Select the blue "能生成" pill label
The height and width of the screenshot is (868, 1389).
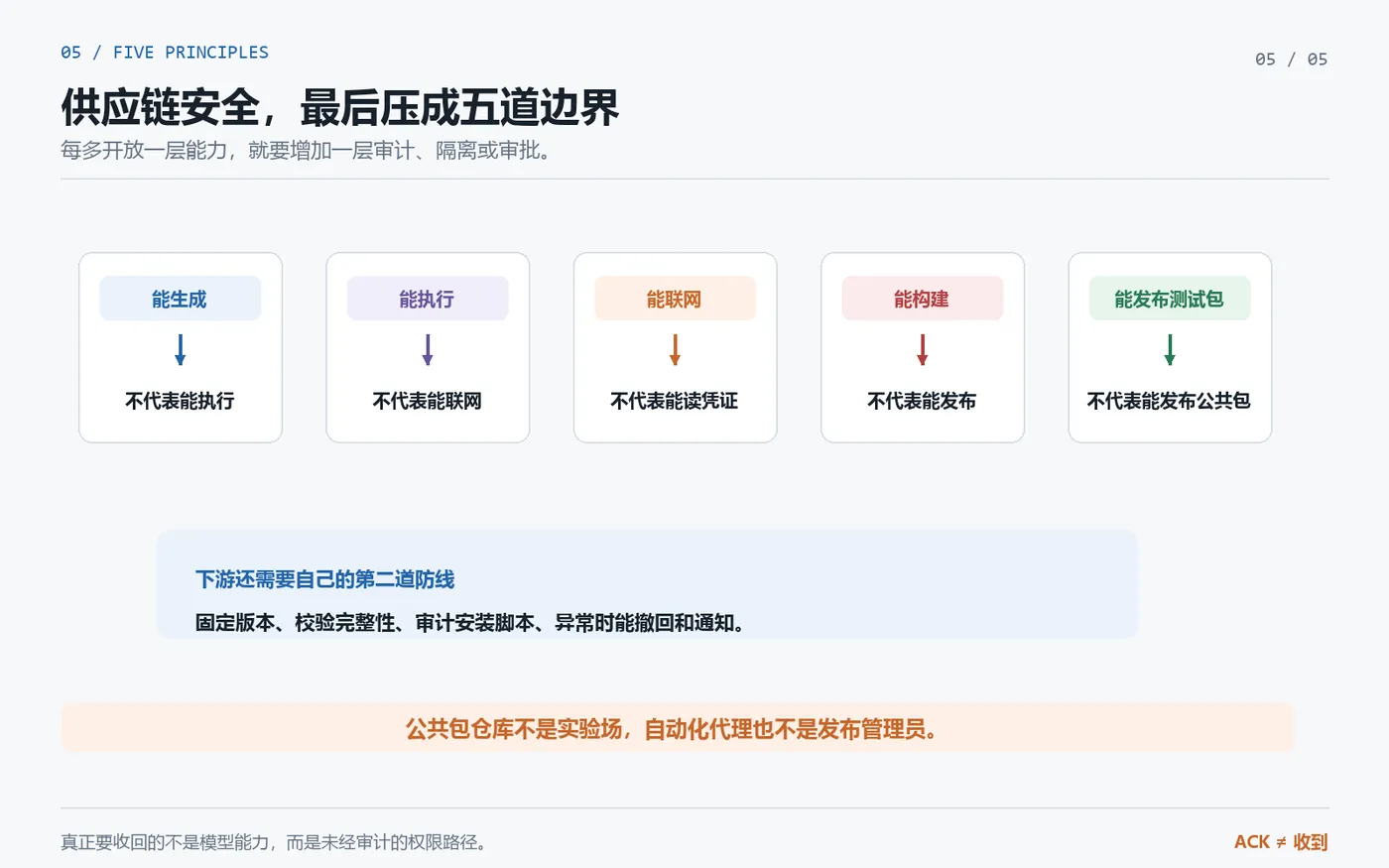coord(180,299)
